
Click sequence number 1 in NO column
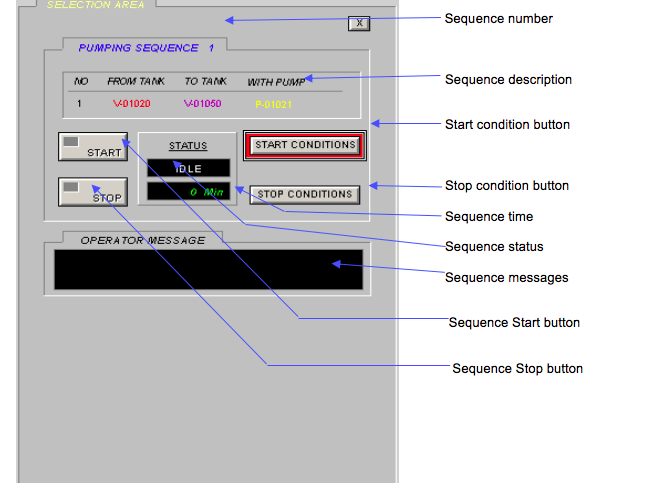79,102
